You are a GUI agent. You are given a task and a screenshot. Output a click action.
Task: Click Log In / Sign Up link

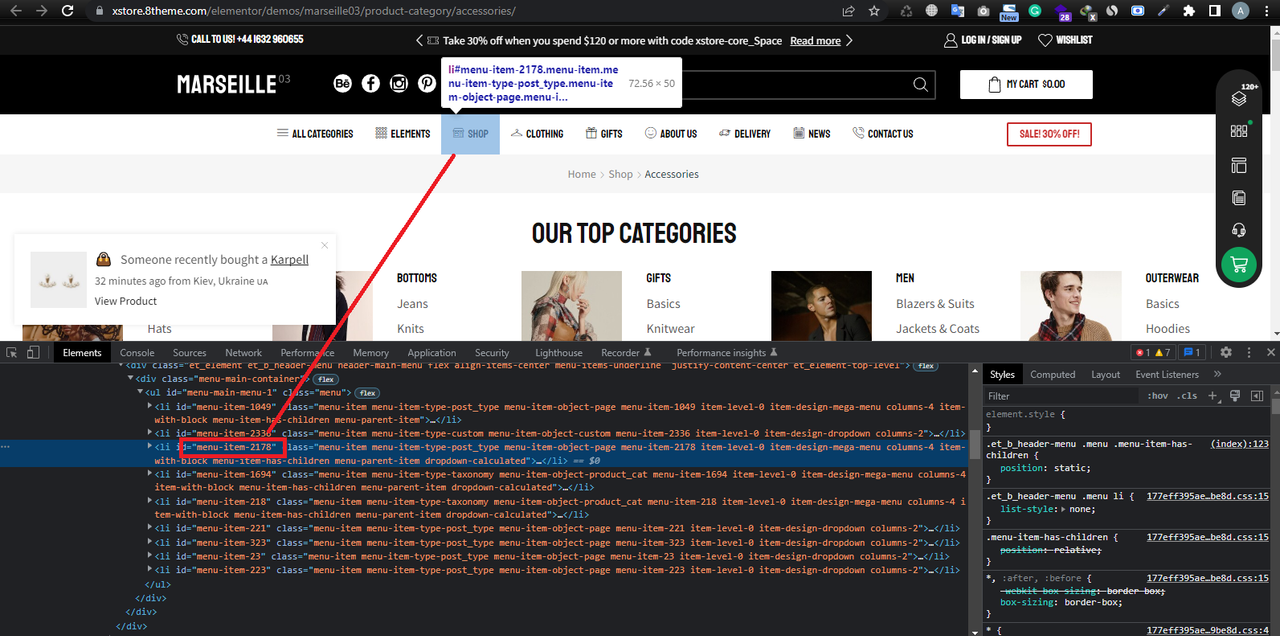coord(983,40)
